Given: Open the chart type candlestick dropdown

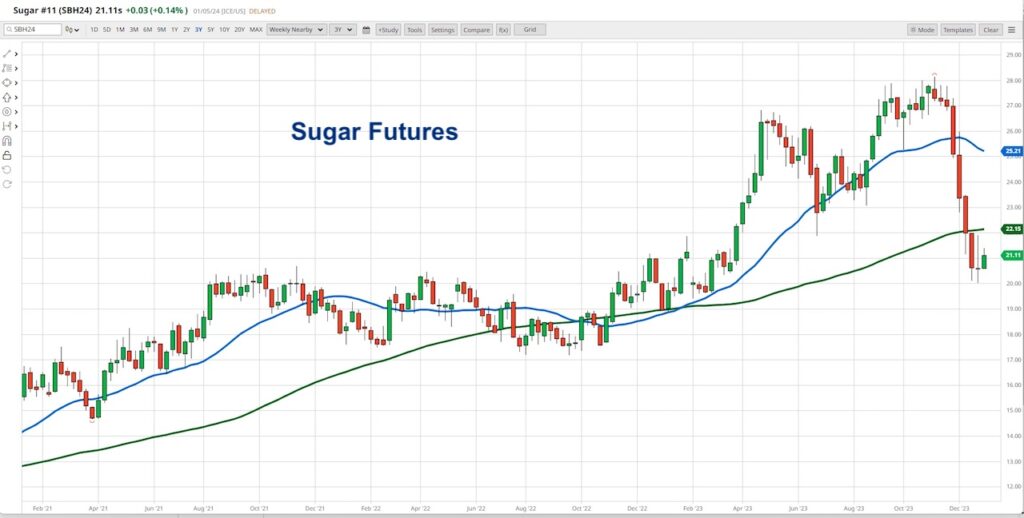Looking at the screenshot, I should coord(72,30).
